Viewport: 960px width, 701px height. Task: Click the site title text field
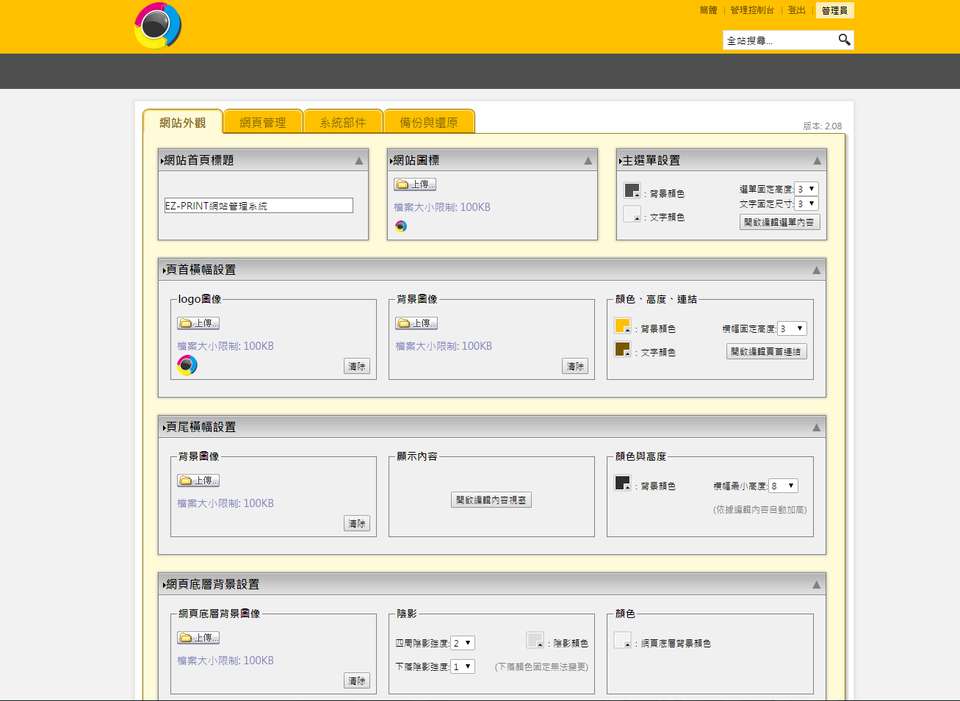pyautogui.click(x=258, y=205)
